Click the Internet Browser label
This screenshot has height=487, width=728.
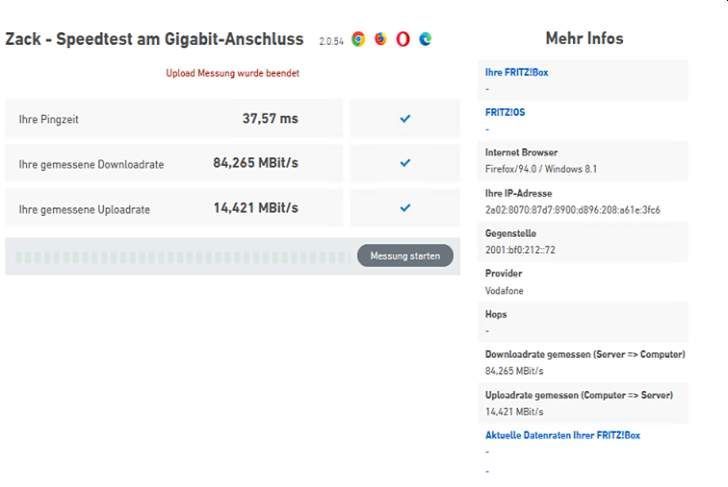[521, 152]
